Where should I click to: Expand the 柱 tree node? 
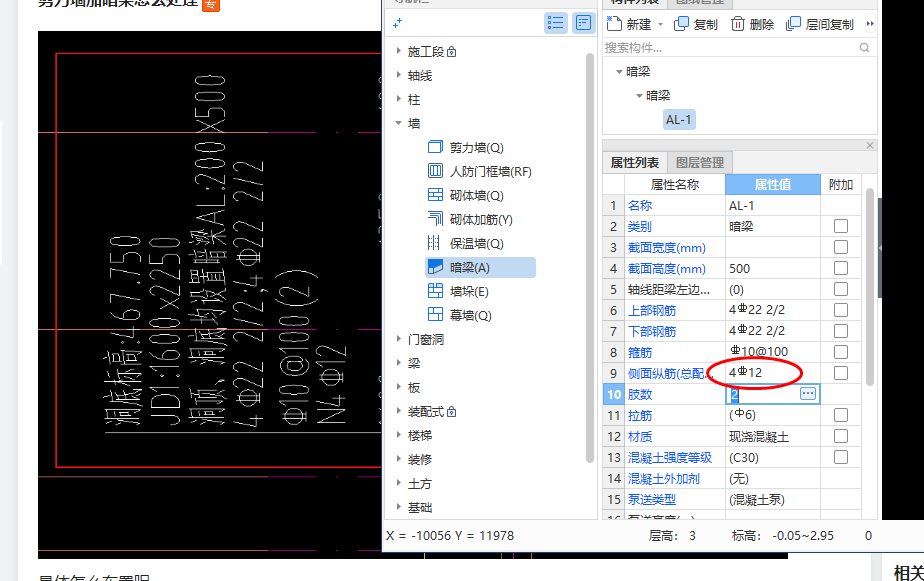pos(399,99)
